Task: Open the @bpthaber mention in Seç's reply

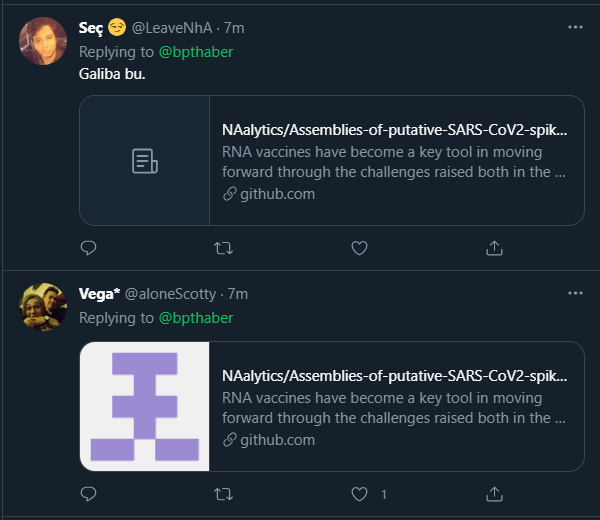Action: (195, 51)
